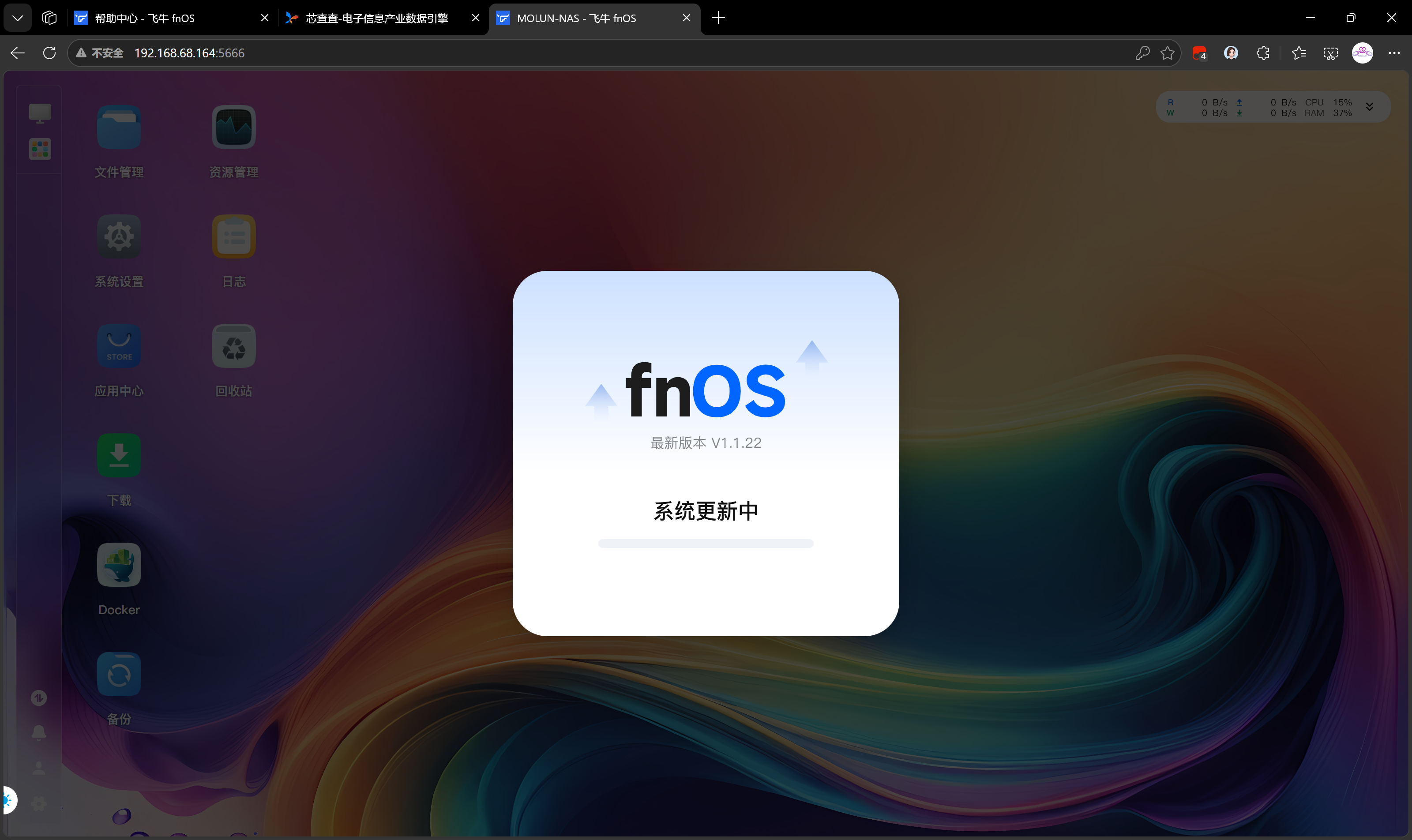Add page to favorites with star icon
Screen dimensions: 1412x840
(1168, 52)
